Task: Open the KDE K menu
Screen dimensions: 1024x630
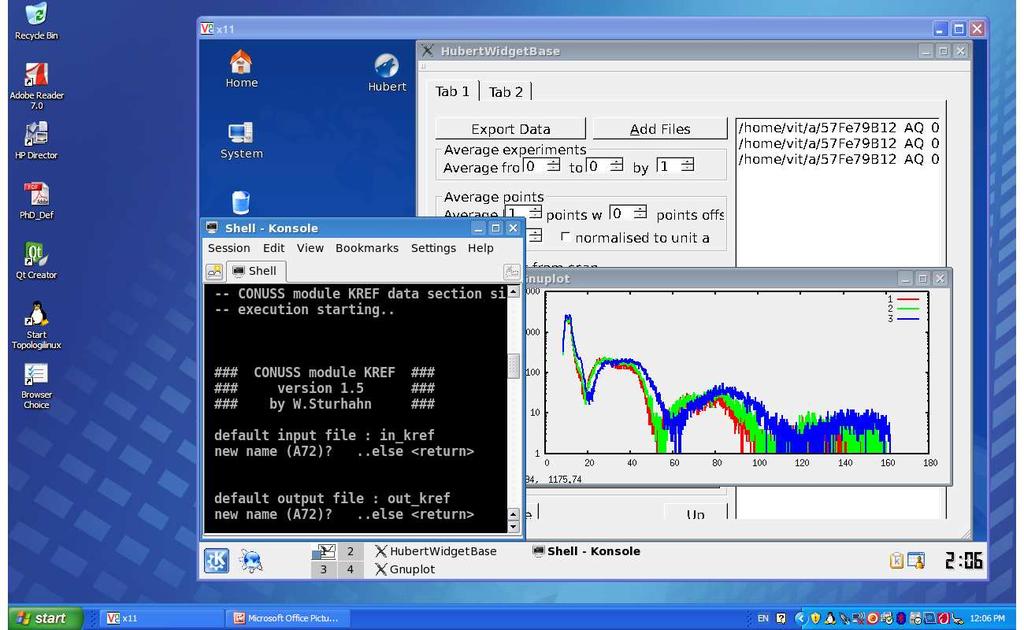Action: (x=216, y=560)
